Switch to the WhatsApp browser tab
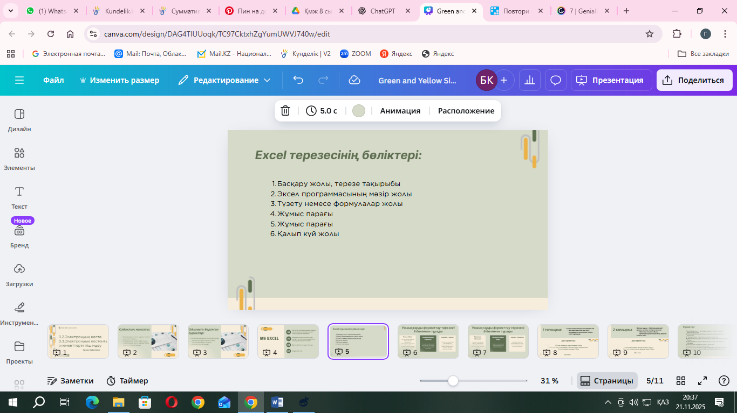This screenshot has height=413, width=737. point(52,11)
